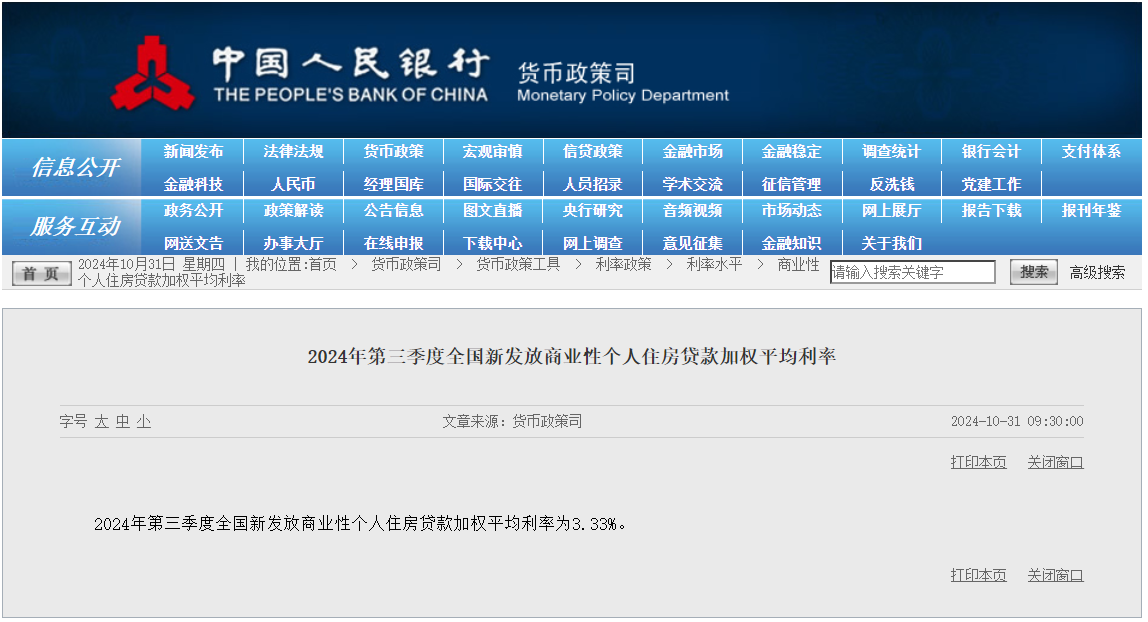Open the 新闻发布 menu item
This screenshot has height=622, width=1148.
194,152
